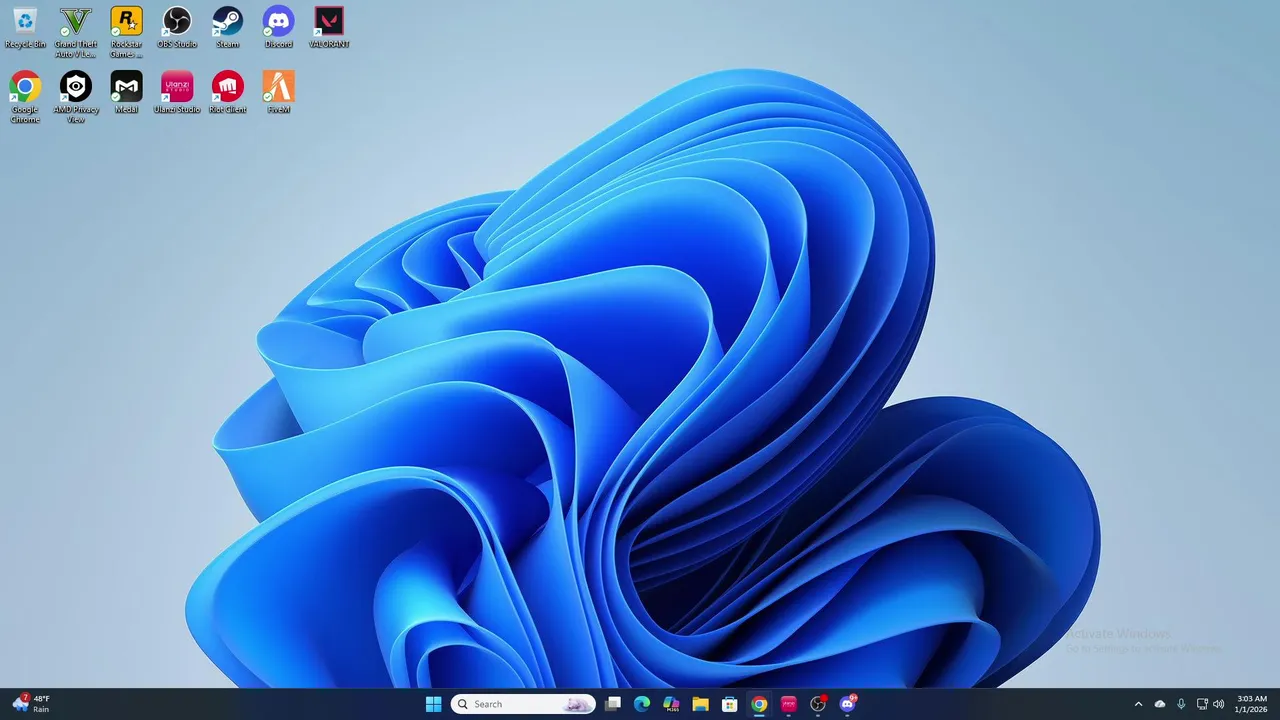
Task: Open File Explorer from taskbar
Action: [x=700, y=704]
